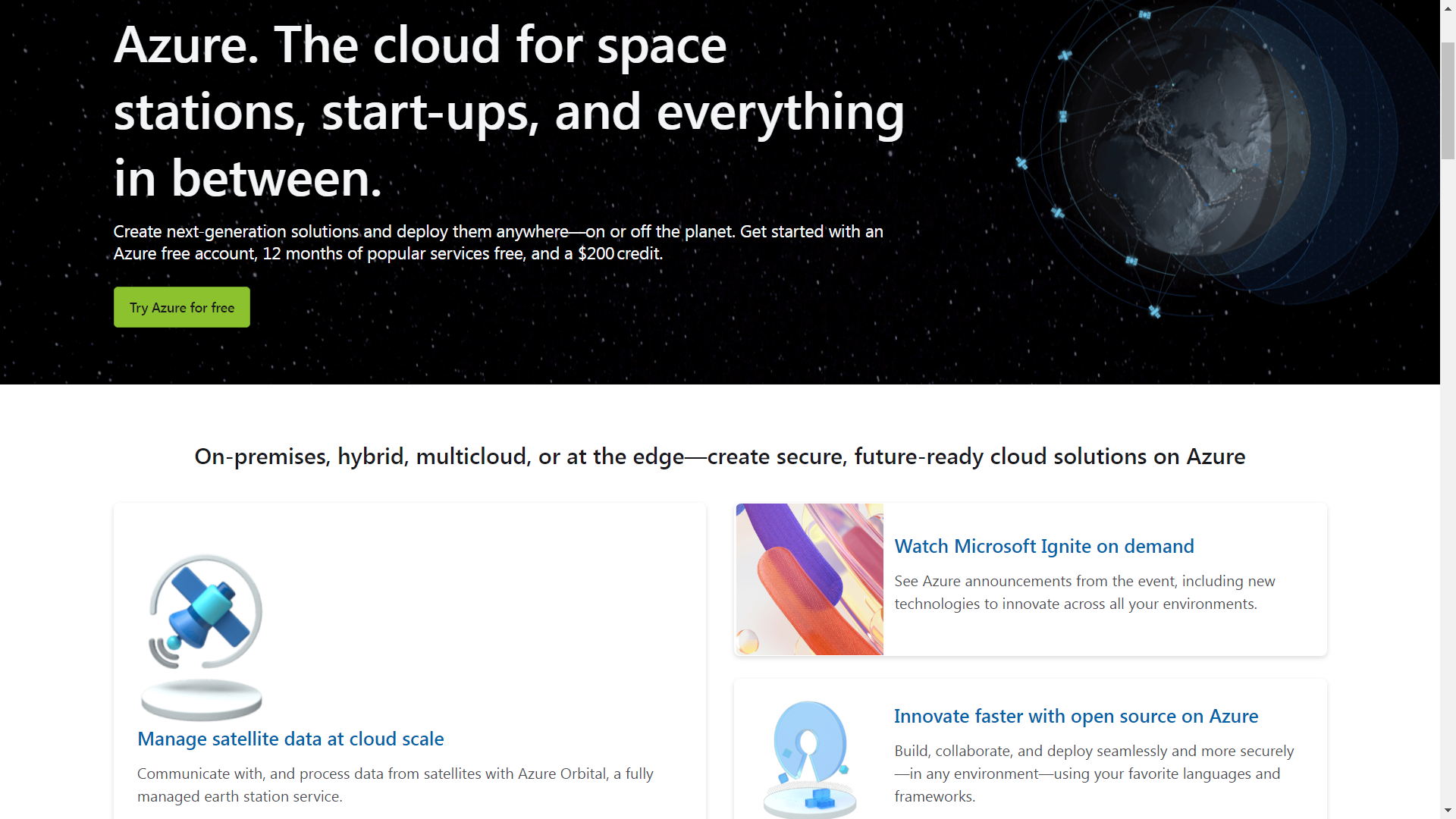Open Watch Microsoft Ignite on demand link
The height and width of the screenshot is (819, 1456).
(1043, 546)
